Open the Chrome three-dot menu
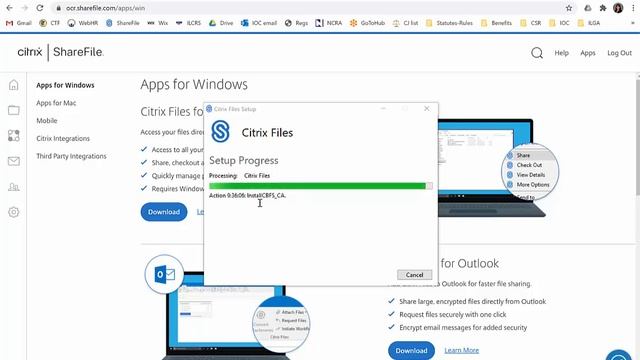640x360 pixels. [x=633, y=8]
